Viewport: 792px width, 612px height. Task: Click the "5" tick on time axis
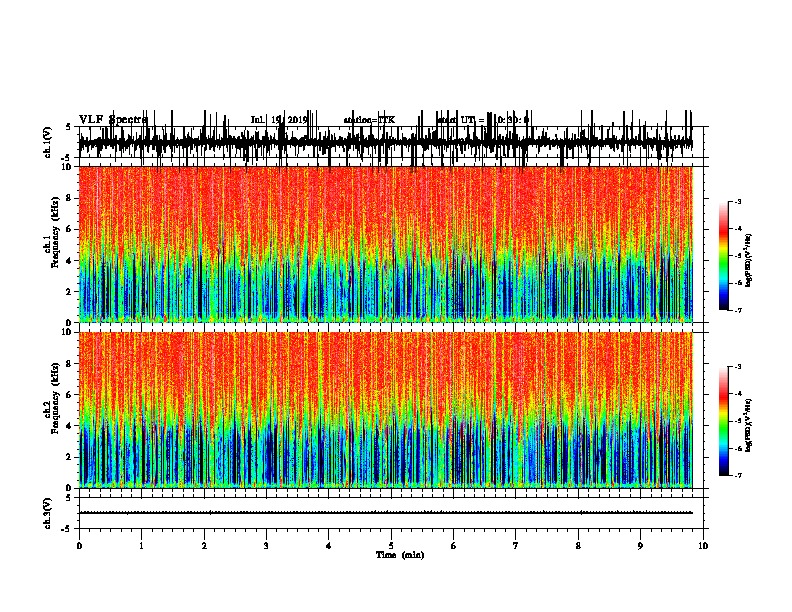click(391, 545)
